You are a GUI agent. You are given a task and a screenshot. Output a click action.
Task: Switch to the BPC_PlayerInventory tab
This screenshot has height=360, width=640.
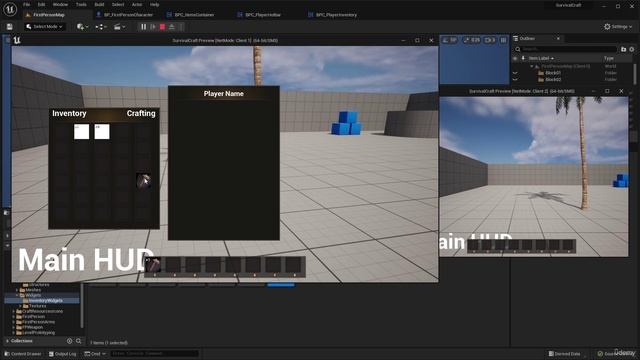coord(336,15)
